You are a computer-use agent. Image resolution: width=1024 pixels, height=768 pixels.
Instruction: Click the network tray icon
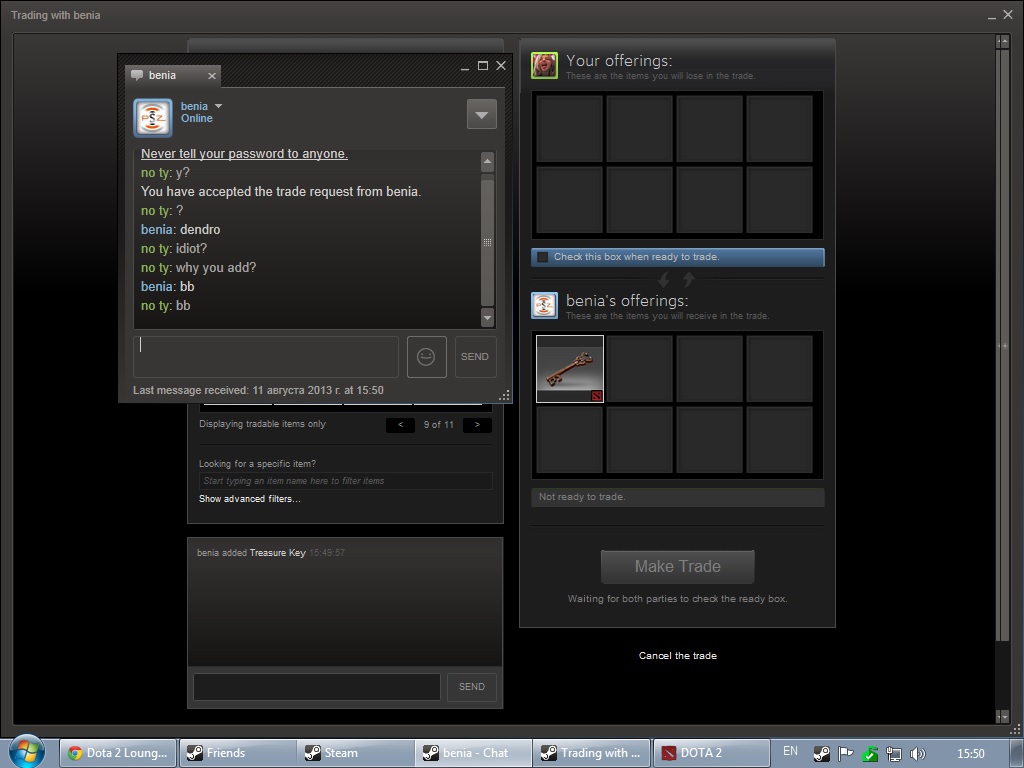[893, 753]
